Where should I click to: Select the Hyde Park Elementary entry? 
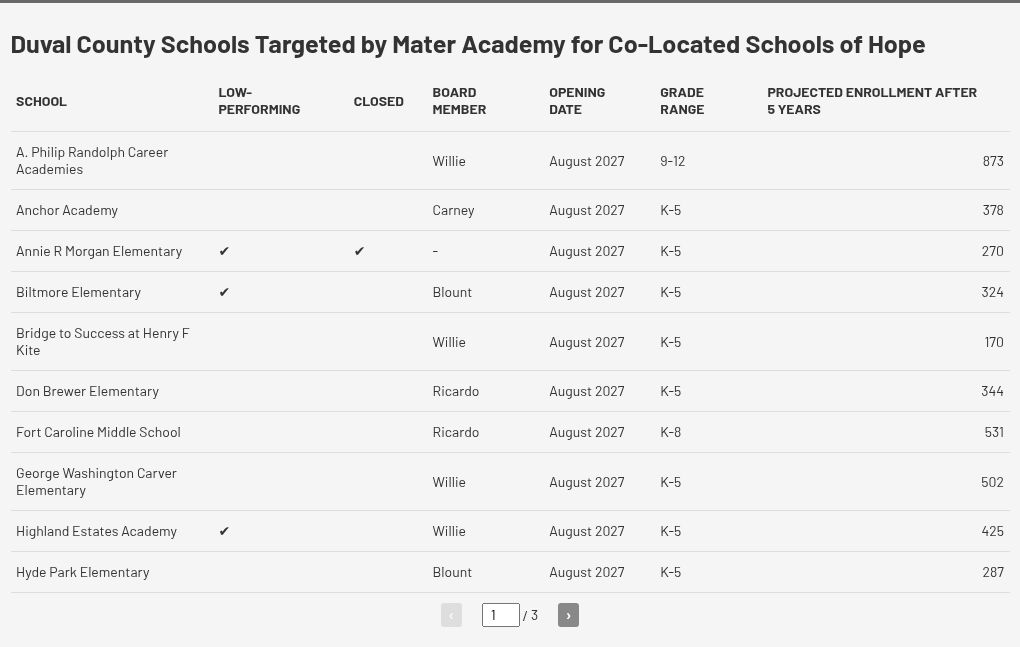83,572
